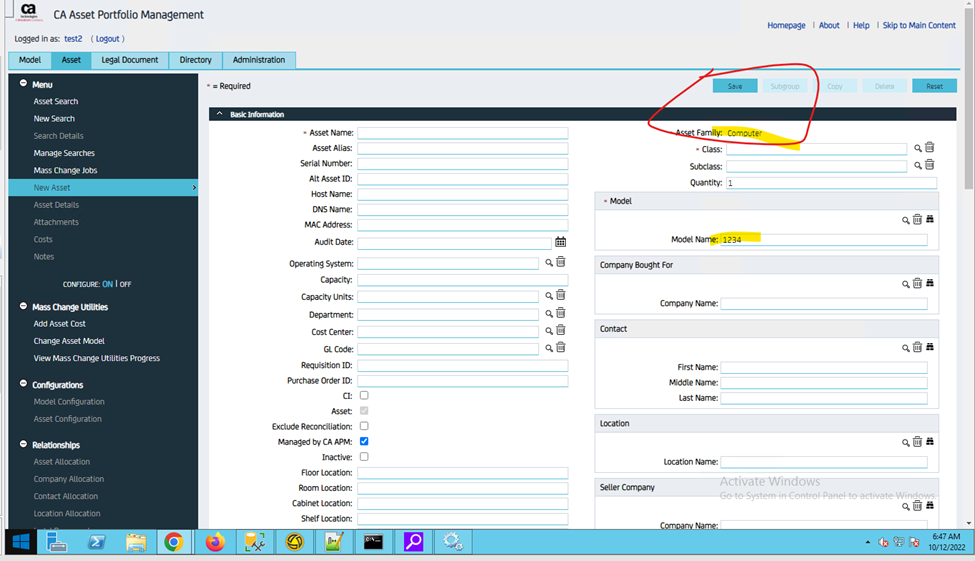Screen dimensions: 975x561
Task: Open the Audit Date calendar picker
Action: tap(560, 242)
